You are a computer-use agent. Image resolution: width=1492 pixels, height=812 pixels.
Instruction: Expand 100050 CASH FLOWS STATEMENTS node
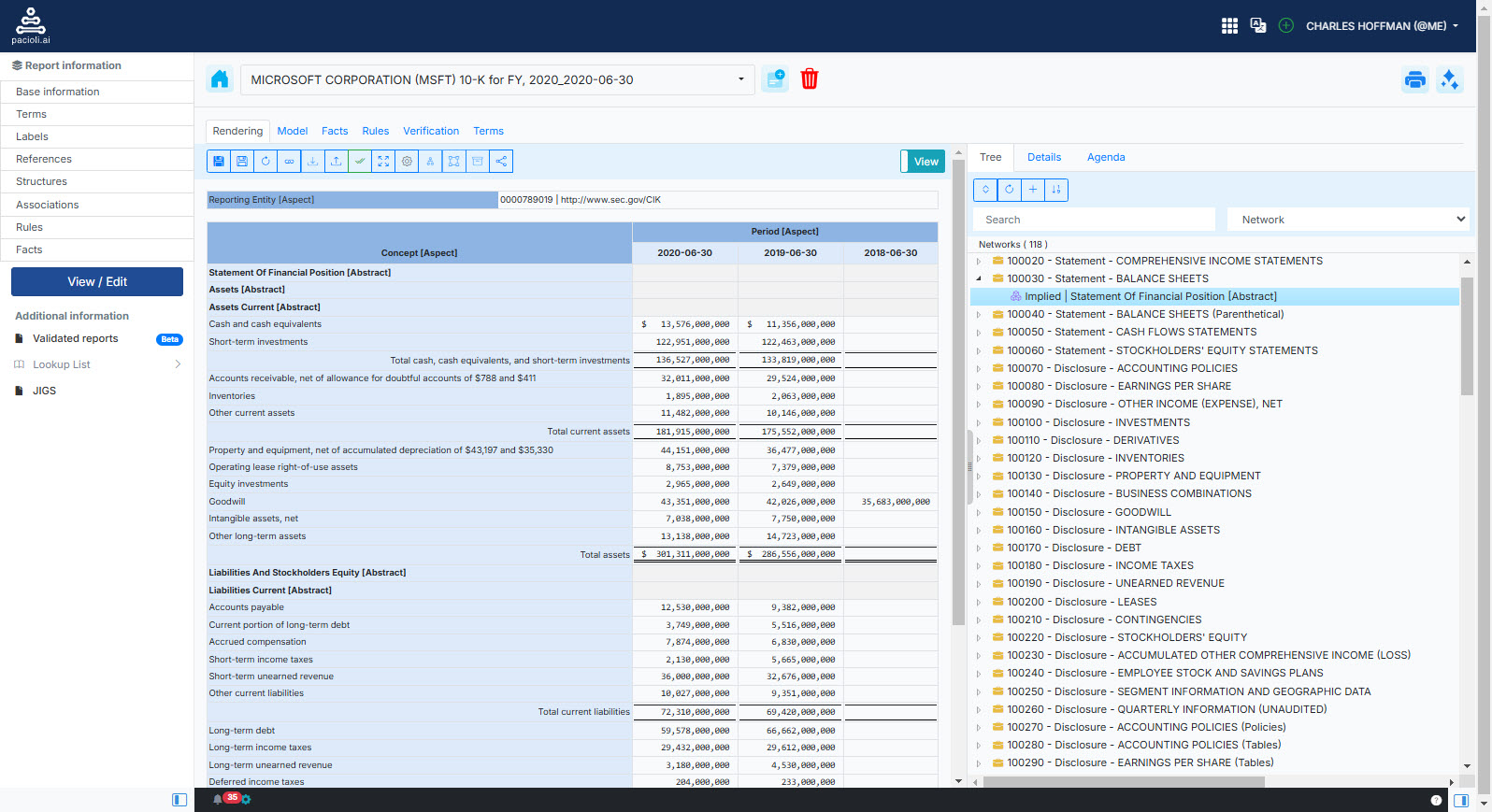[979, 332]
